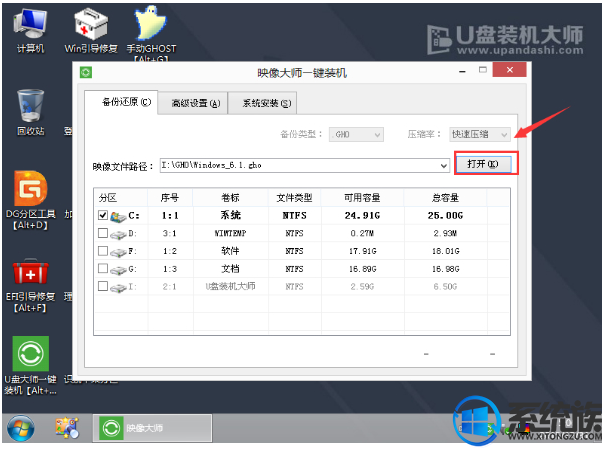Screen dimensions: 602x449
Task: Click the 6.50G total capacity cell
Action: point(445,287)
